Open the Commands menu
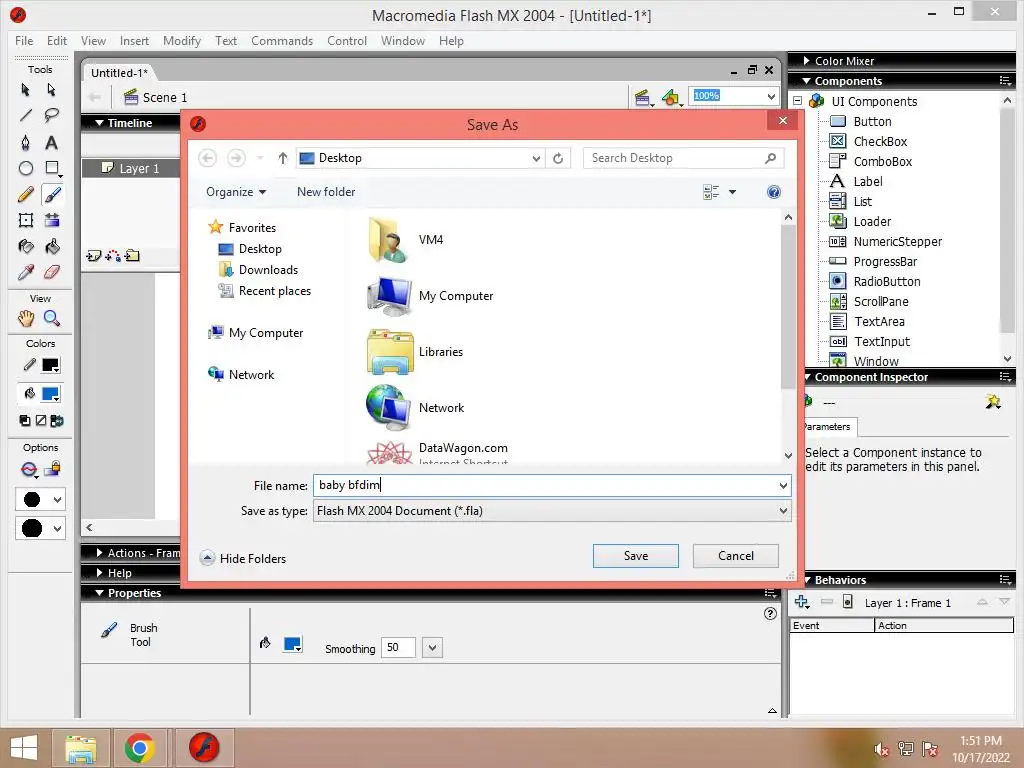Viewport: 1024px width, 768px height. point(282,40)
